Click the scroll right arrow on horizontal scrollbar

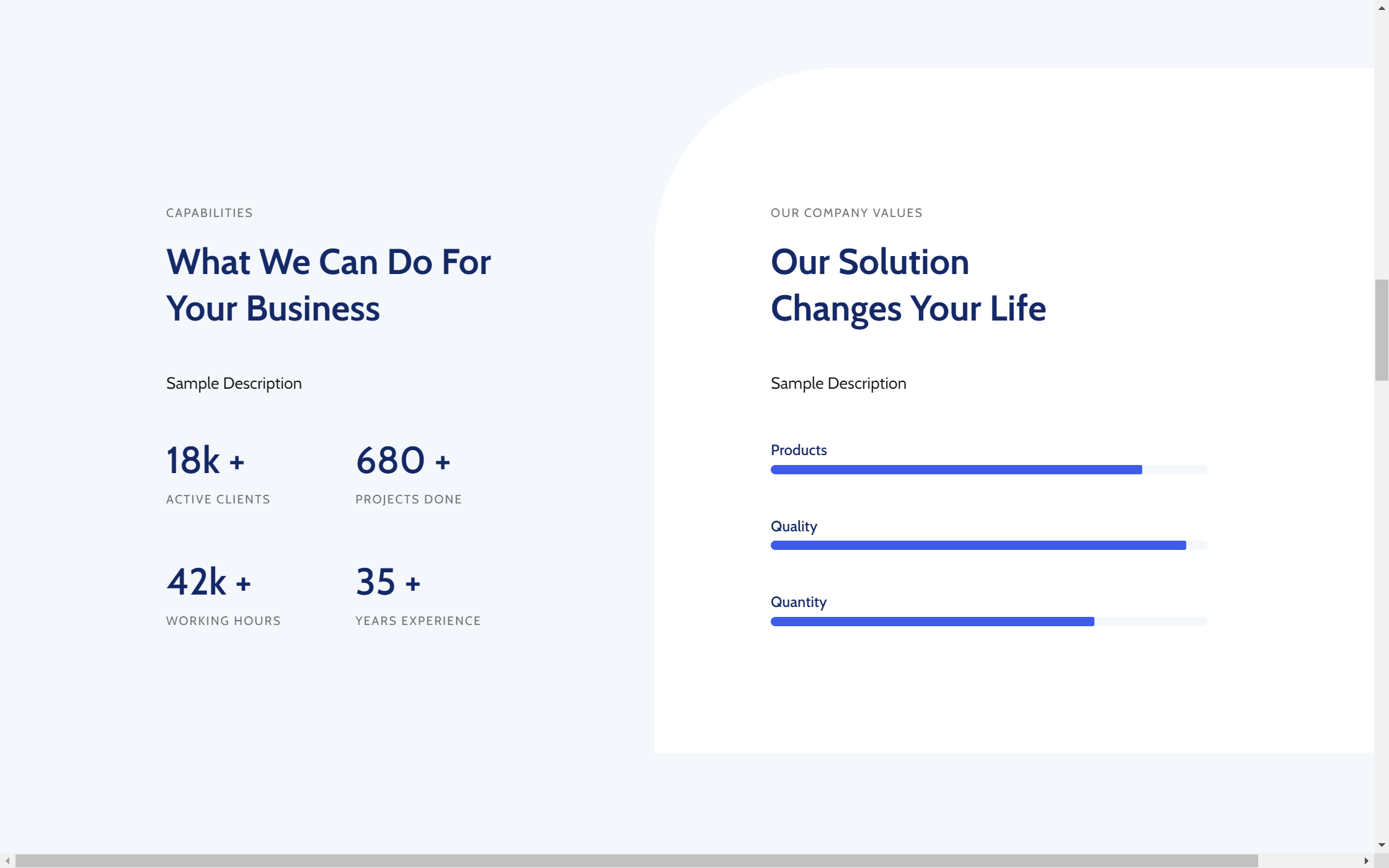(x=1366, y=861)
